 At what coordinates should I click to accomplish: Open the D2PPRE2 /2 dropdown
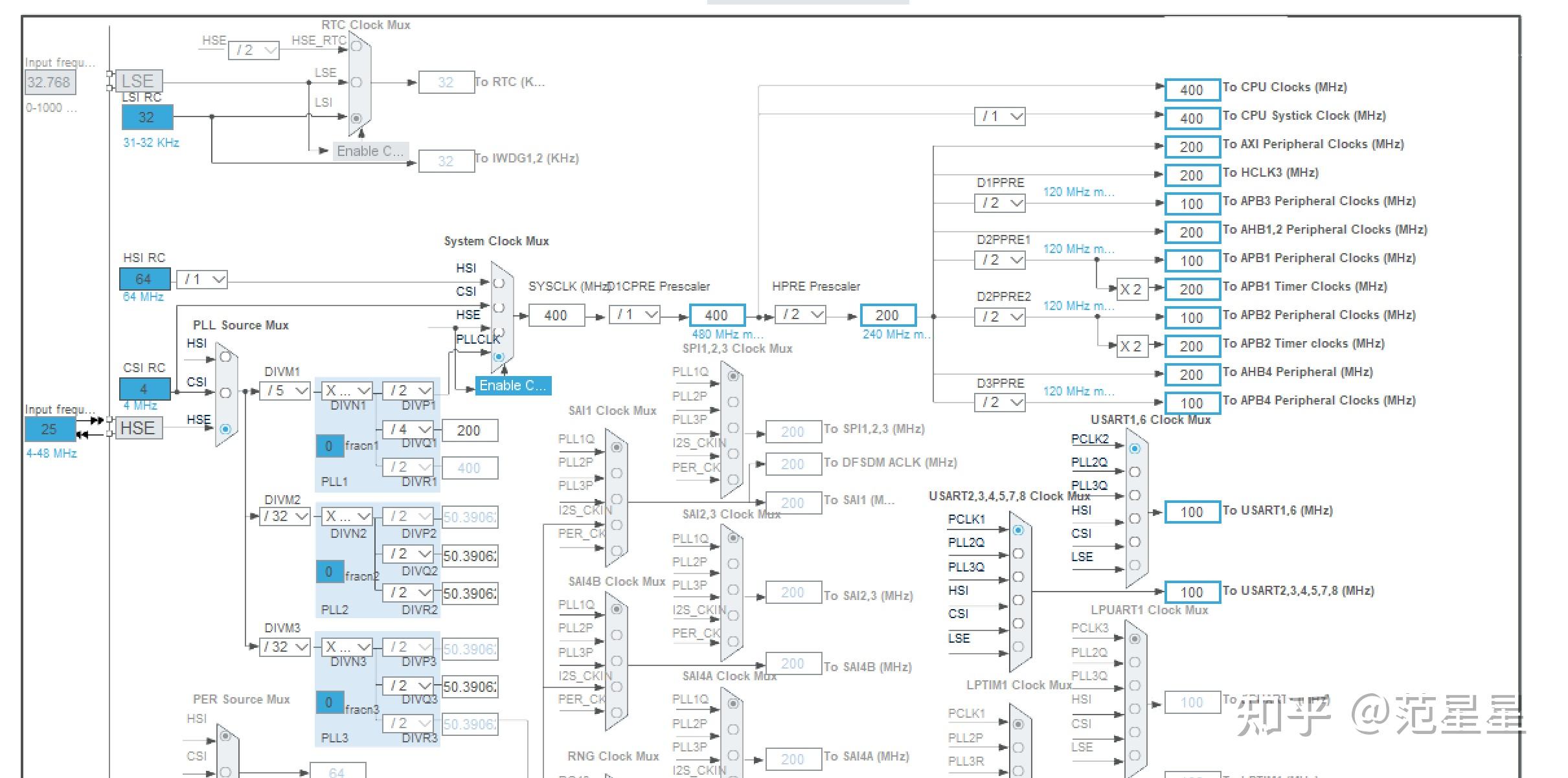click(1000, 317)
